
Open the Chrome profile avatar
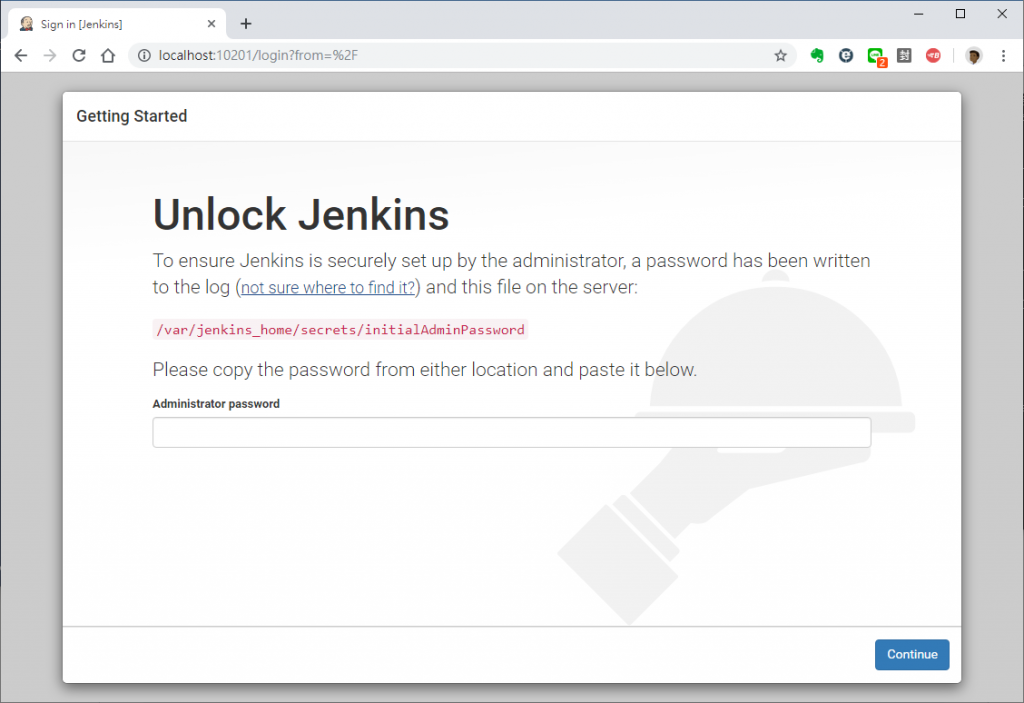(974, 56)
